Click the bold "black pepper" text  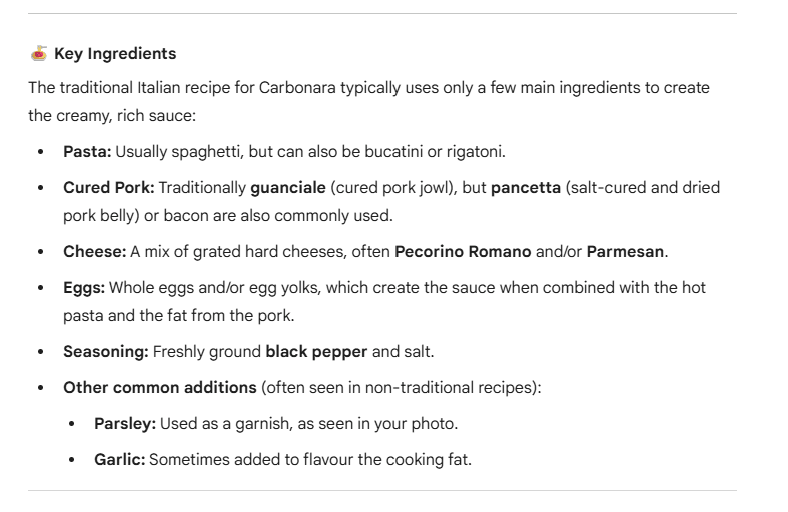307,350
